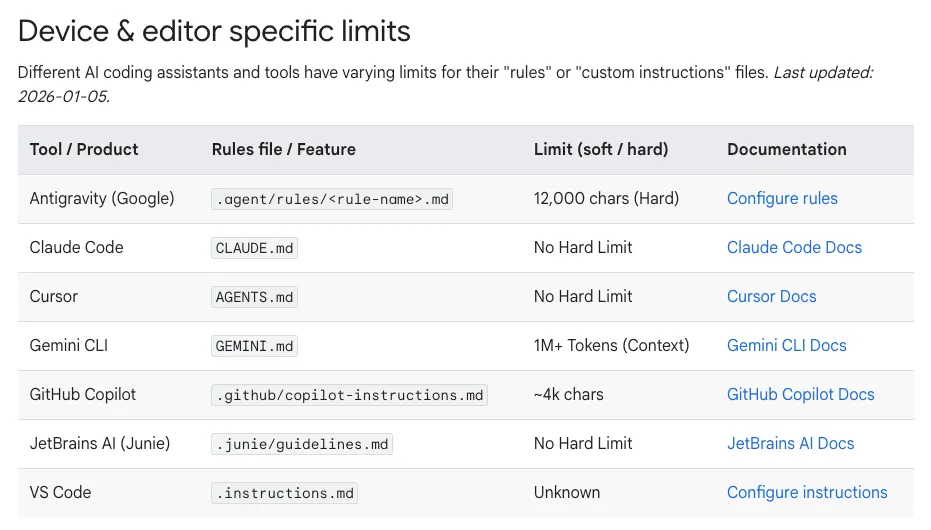931x530 pixels.
Task: Follow the Cursor Docs link
Action: click(771, 296)
